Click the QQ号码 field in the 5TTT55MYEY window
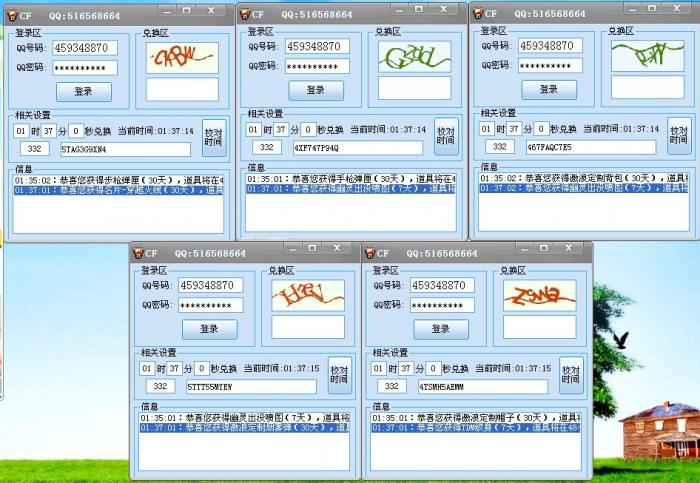This screenshot has width=700, height=483. [x=211, y=285]
